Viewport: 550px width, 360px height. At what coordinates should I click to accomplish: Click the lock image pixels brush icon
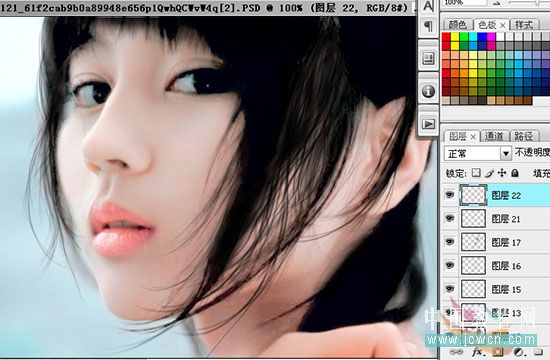pos(489,173)
